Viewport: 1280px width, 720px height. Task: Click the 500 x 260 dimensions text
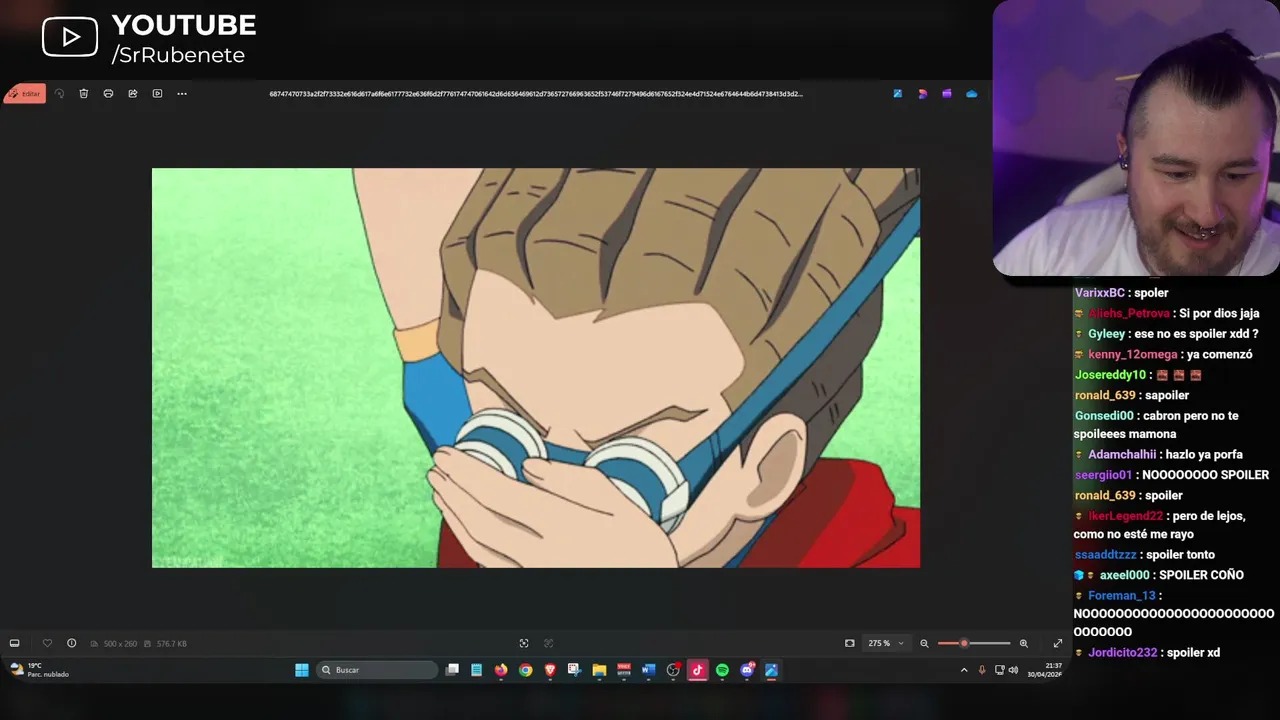pyautogui.click(x=119, y=644)
